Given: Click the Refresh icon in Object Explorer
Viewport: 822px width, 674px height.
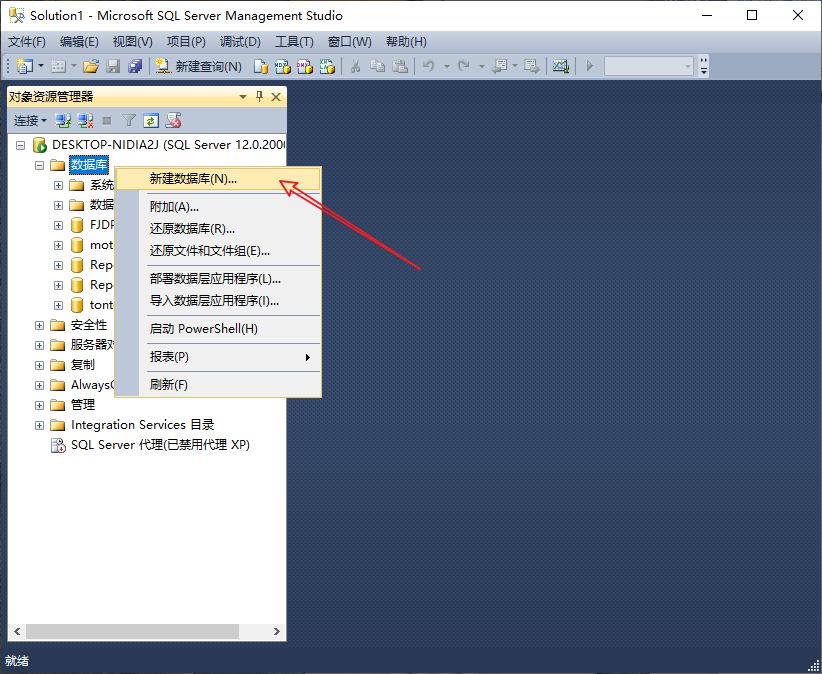Looking at the screenshot, I should tap(151, 121).
